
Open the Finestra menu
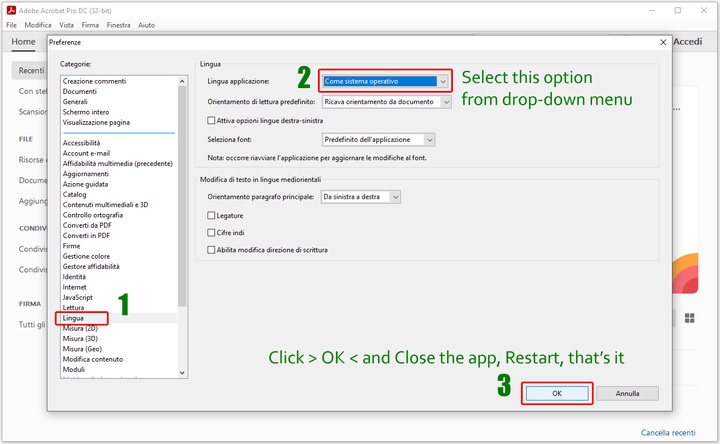pyautogui.click(x=118, y=25)
